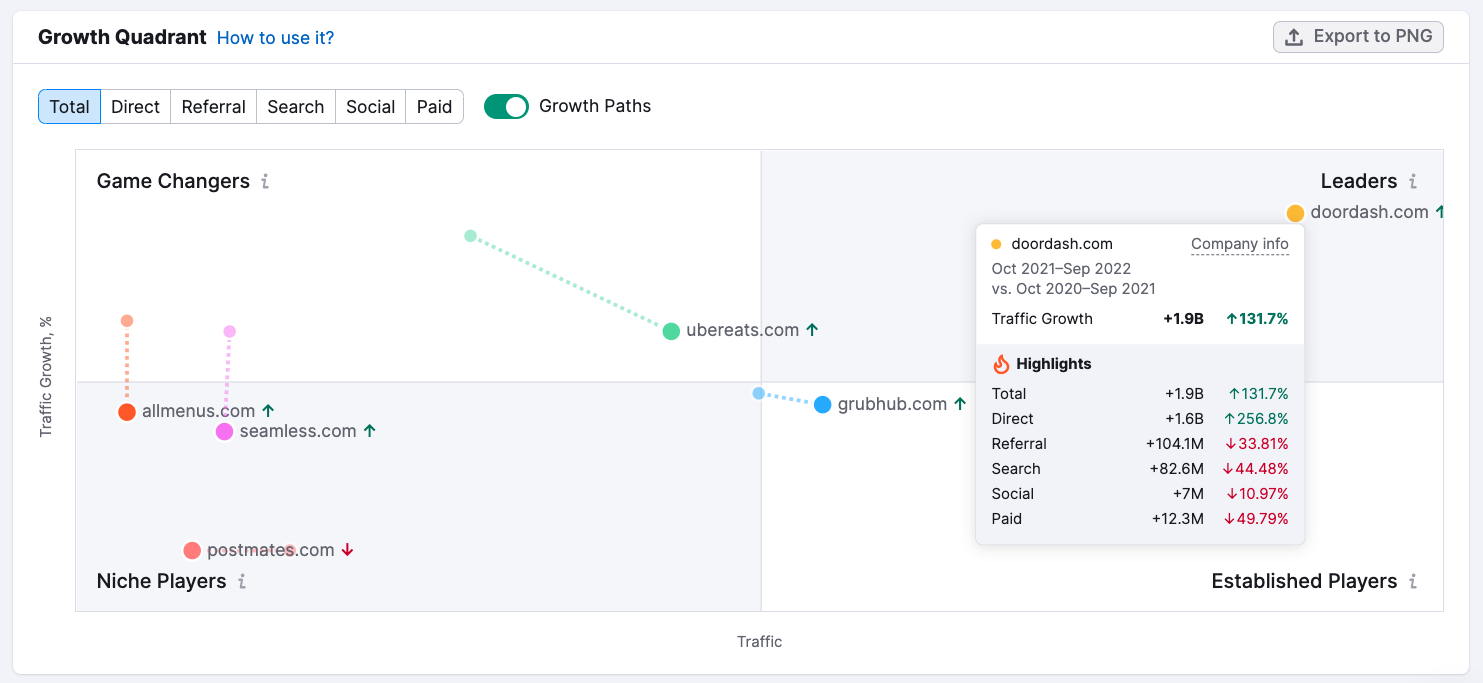Click the Traffic Growth, % y-axis label
This screenshot has height=683, width=1483.
click(x=45, y=377)
